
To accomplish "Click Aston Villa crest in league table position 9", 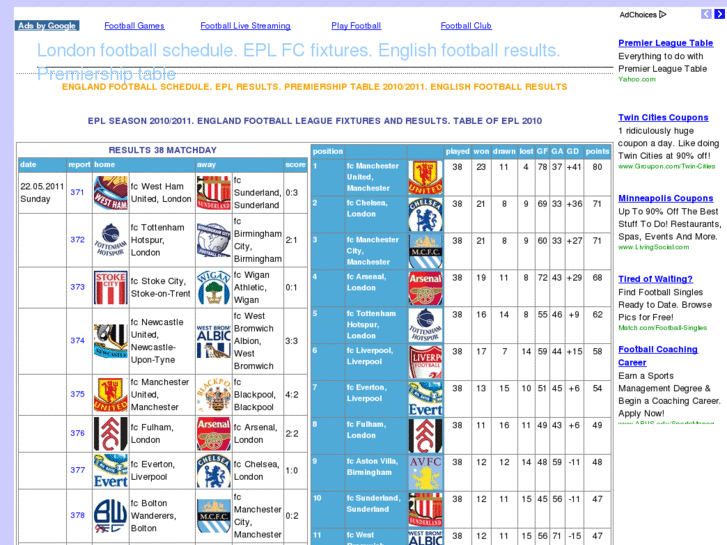I will (425, 473).
